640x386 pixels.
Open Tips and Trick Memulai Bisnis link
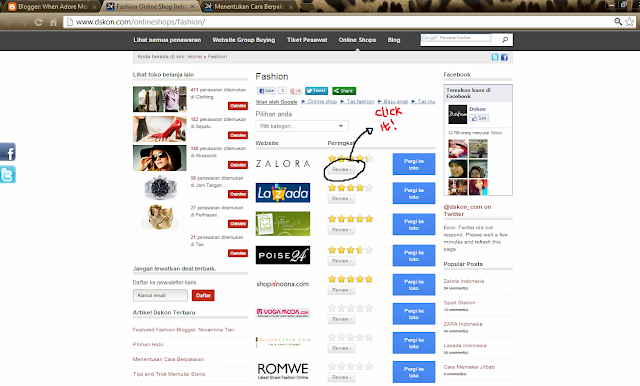point(169,374)
